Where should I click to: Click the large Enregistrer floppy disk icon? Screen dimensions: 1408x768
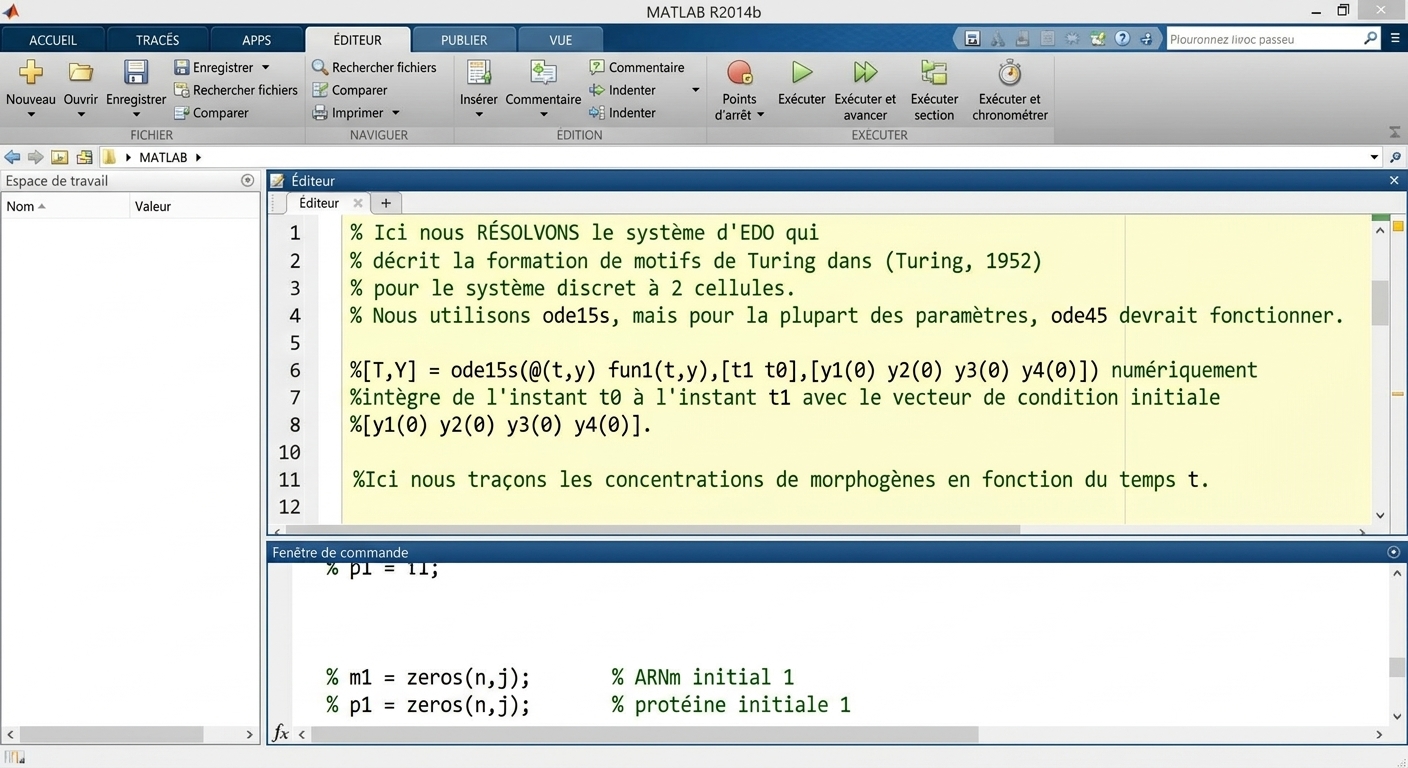136,72
